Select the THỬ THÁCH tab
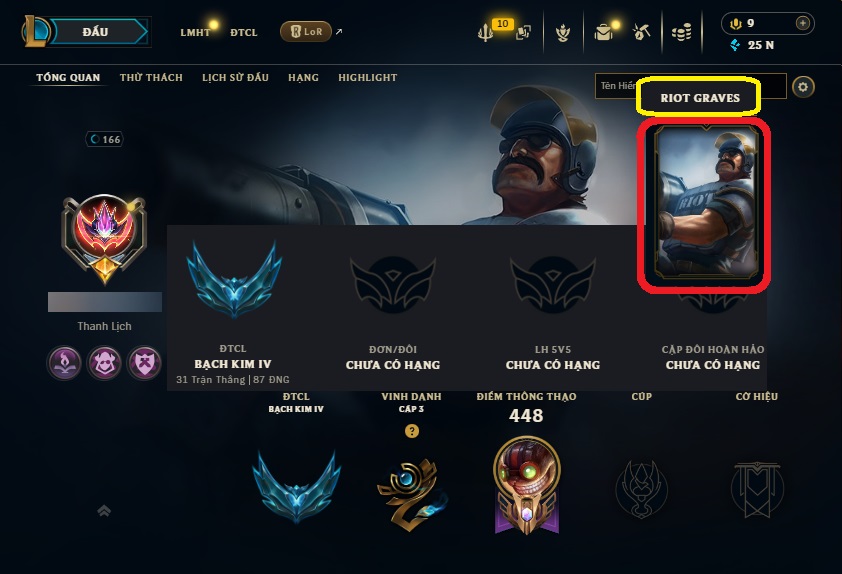The image size is (842, 574). click(151, 77)
